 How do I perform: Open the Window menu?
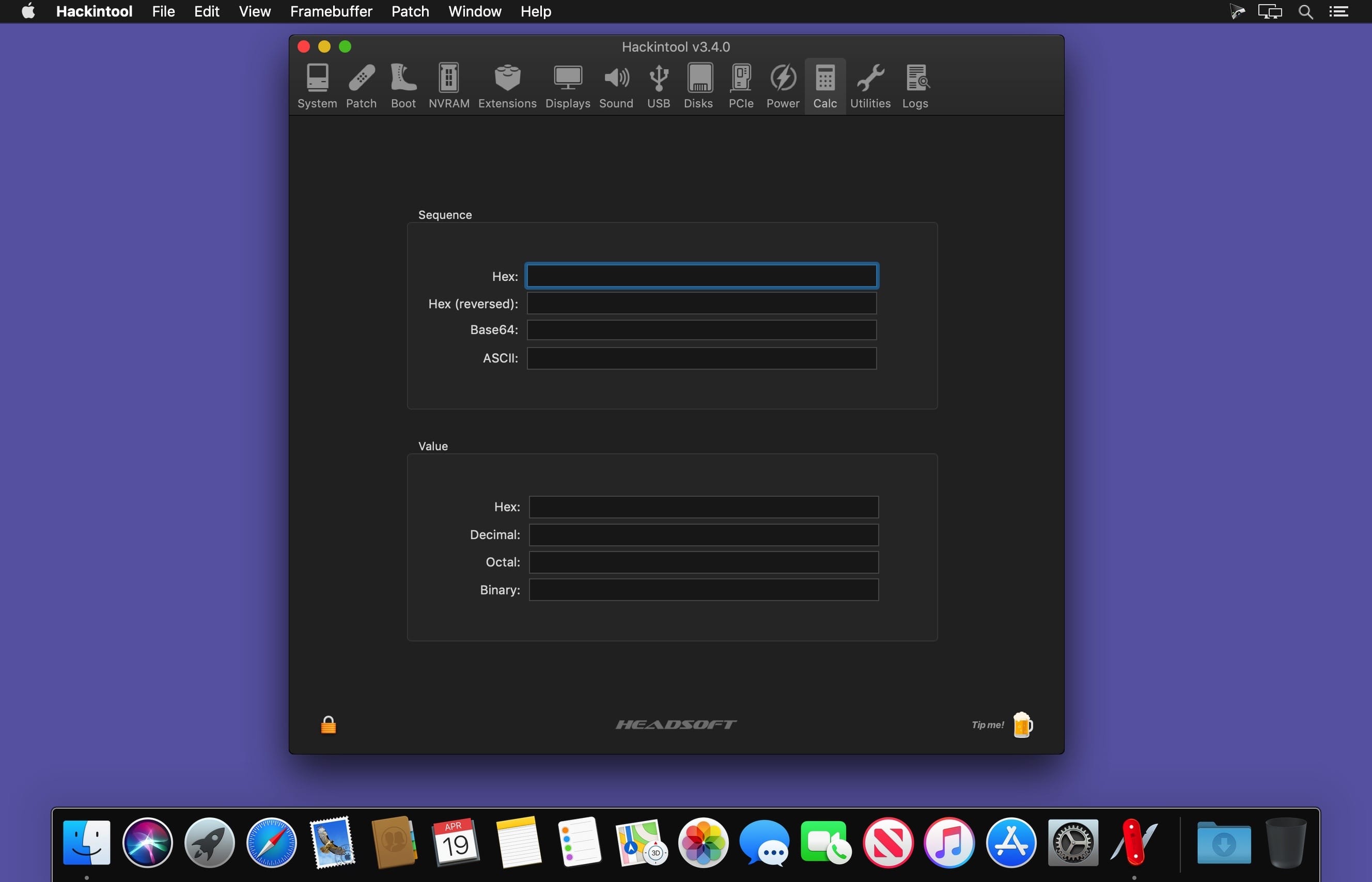[474, 11]
